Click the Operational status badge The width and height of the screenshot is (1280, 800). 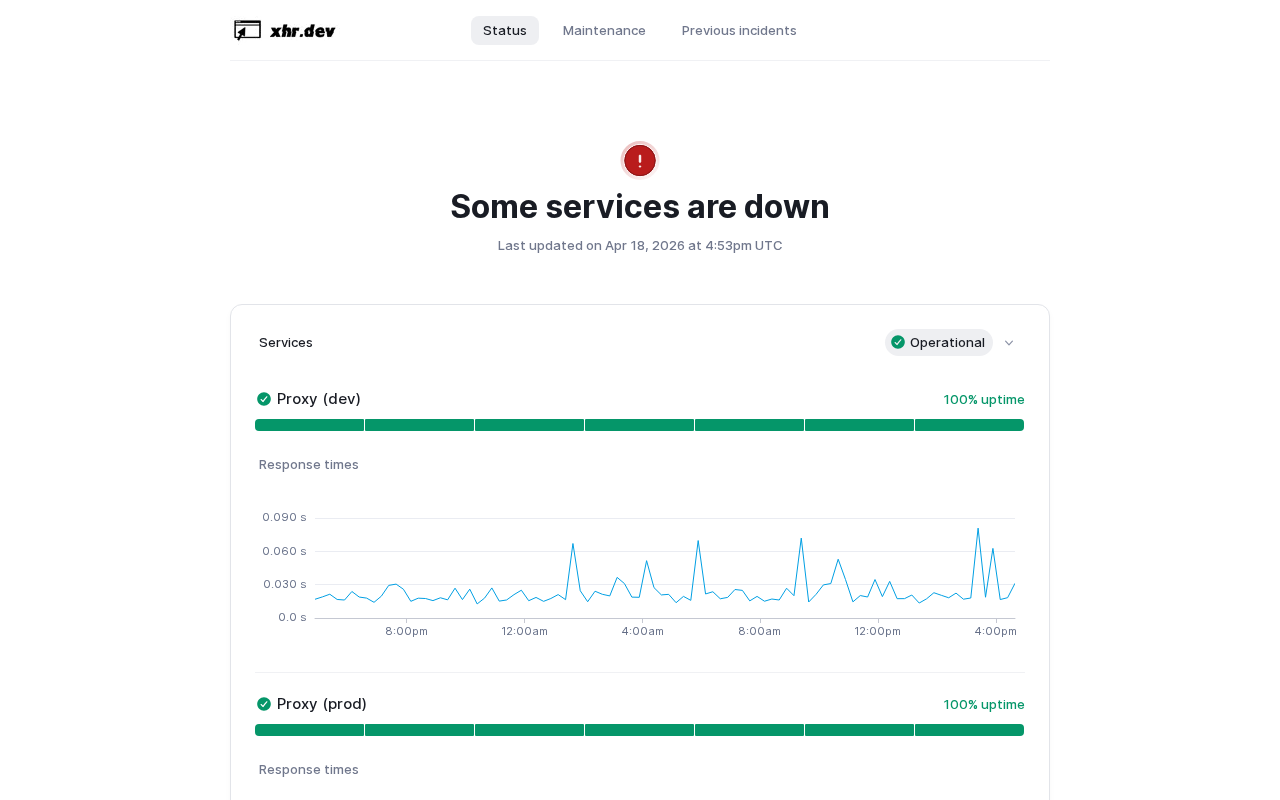(x=939, y=342)
